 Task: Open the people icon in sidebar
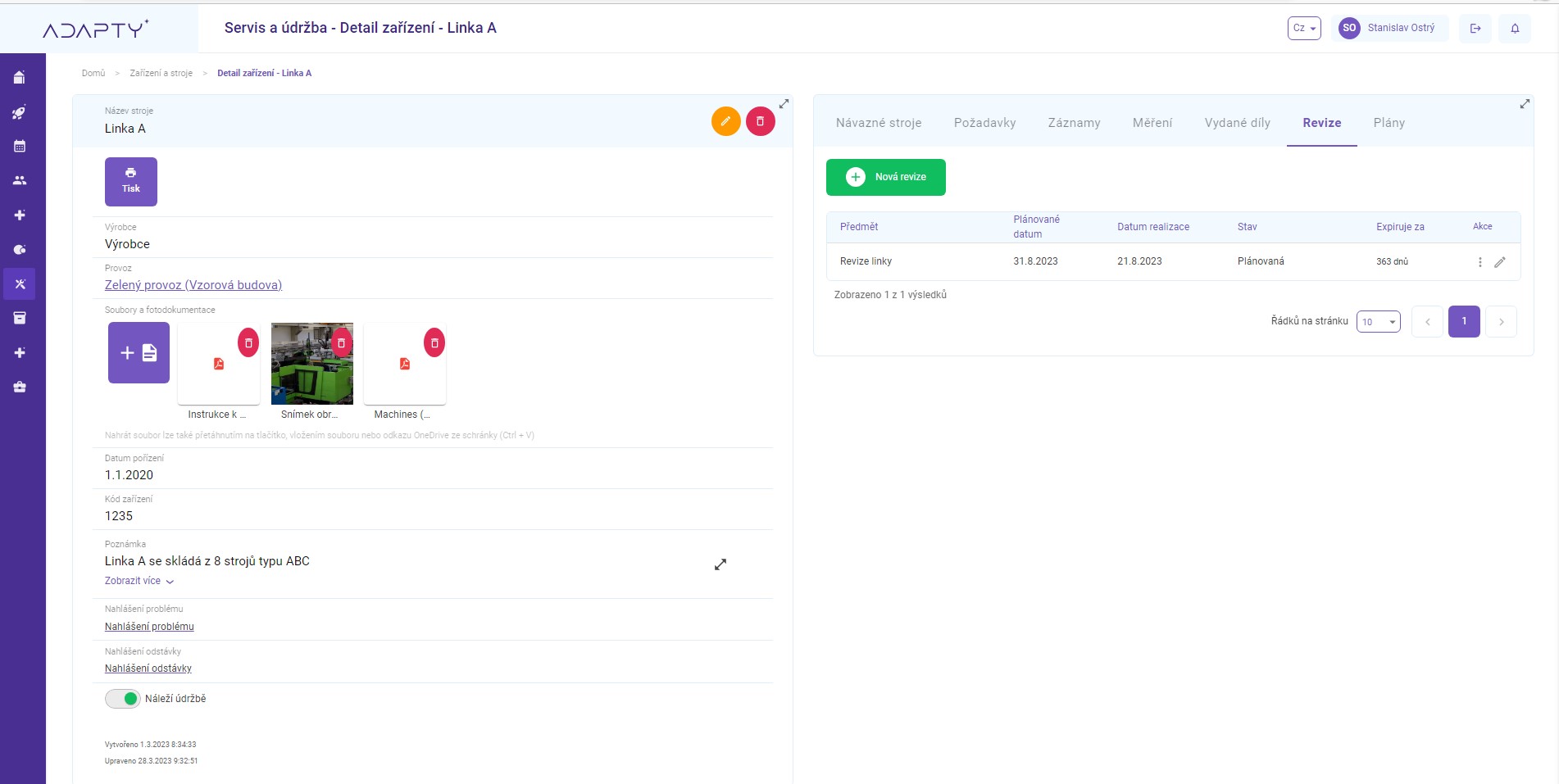[x=20, y=180]
